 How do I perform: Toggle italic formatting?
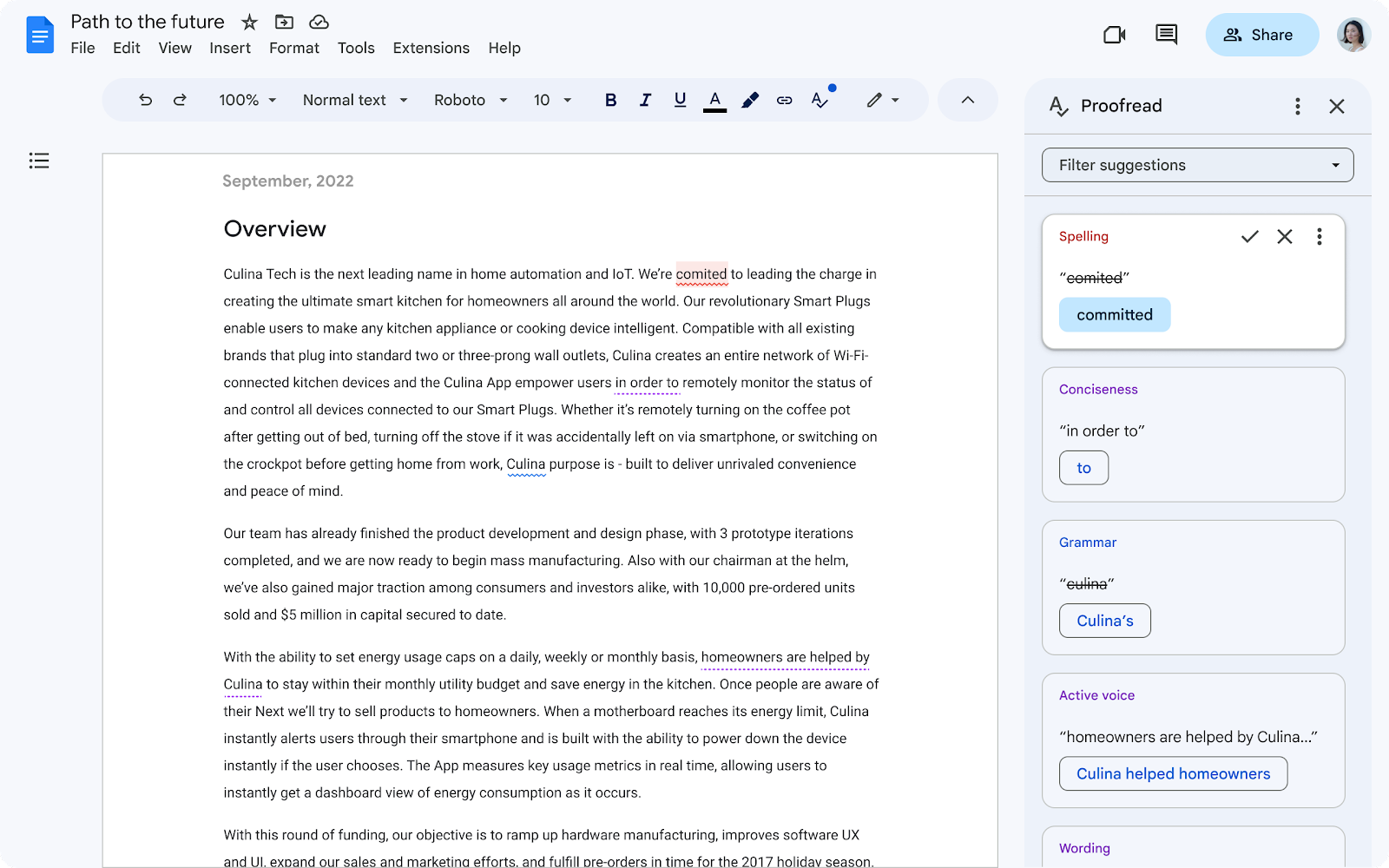[x=645, y=100]
